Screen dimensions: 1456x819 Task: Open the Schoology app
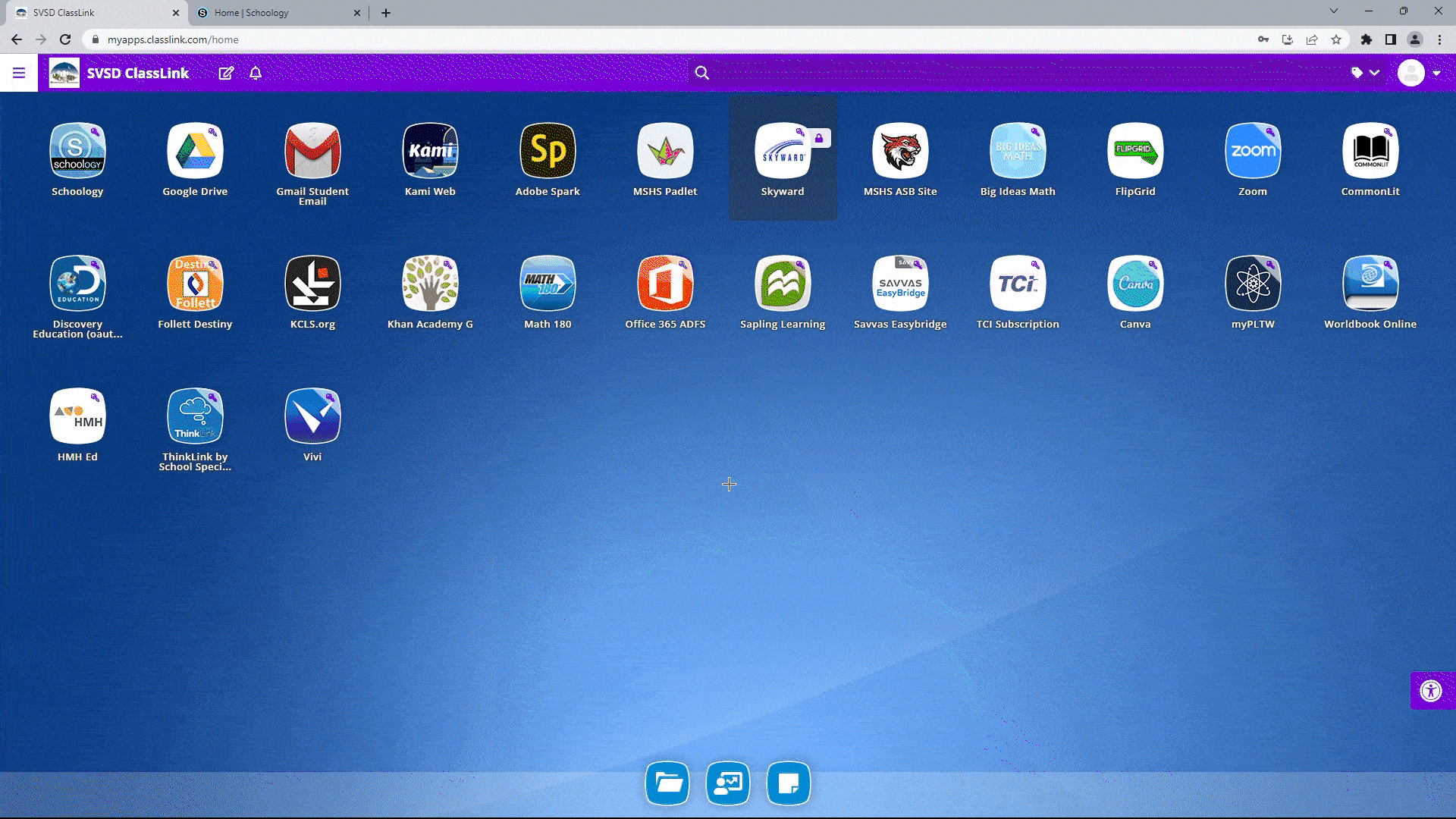point(77,151)
